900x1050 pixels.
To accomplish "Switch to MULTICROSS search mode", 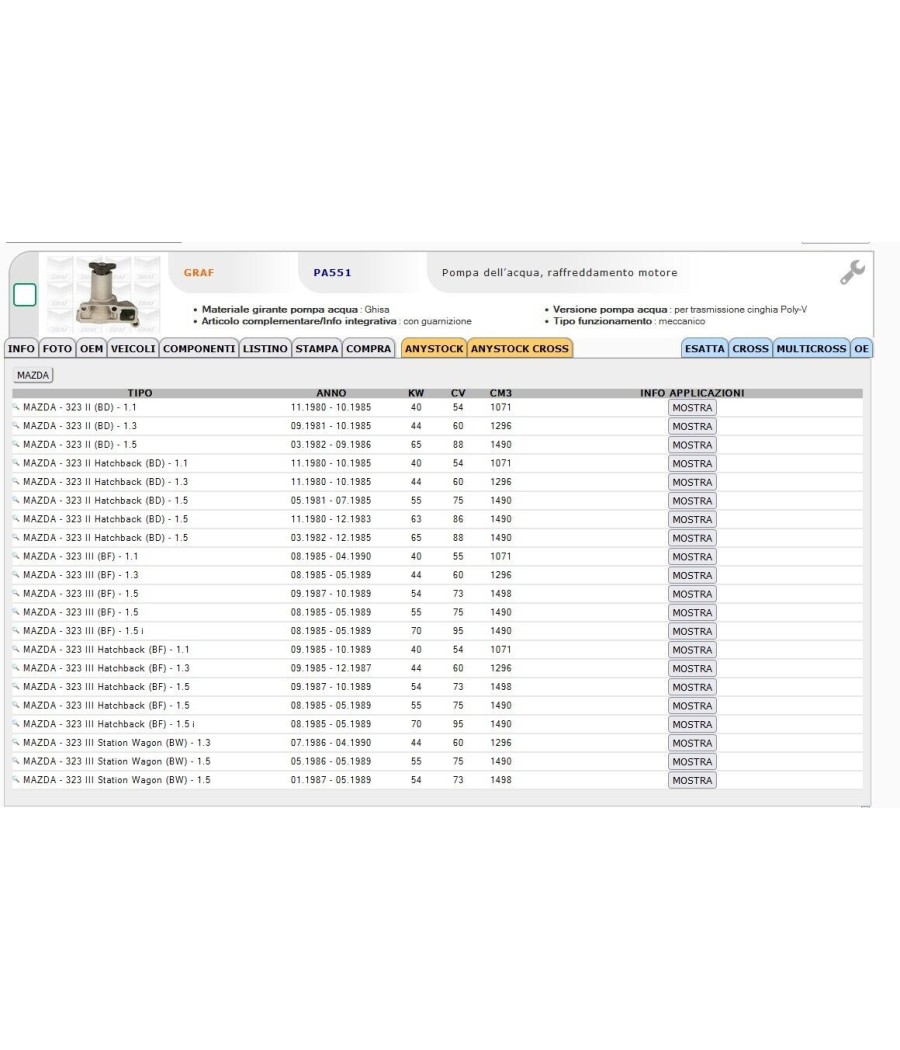I will (811, 348).
